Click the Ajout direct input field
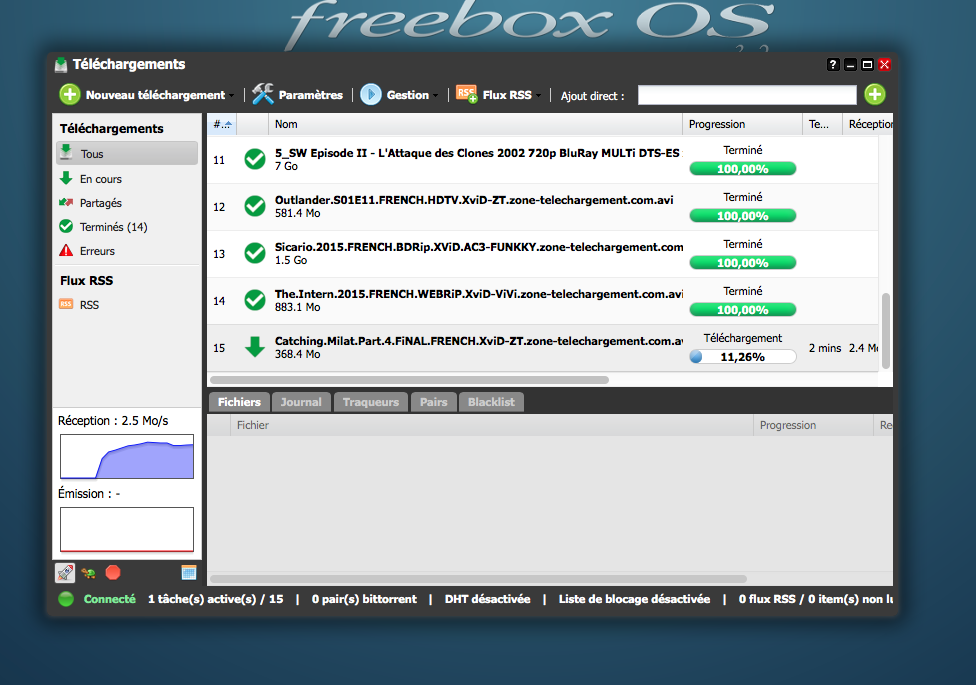The height and width of the screenshot is (685, 976). pyautogui.click(x=747, y=95)
